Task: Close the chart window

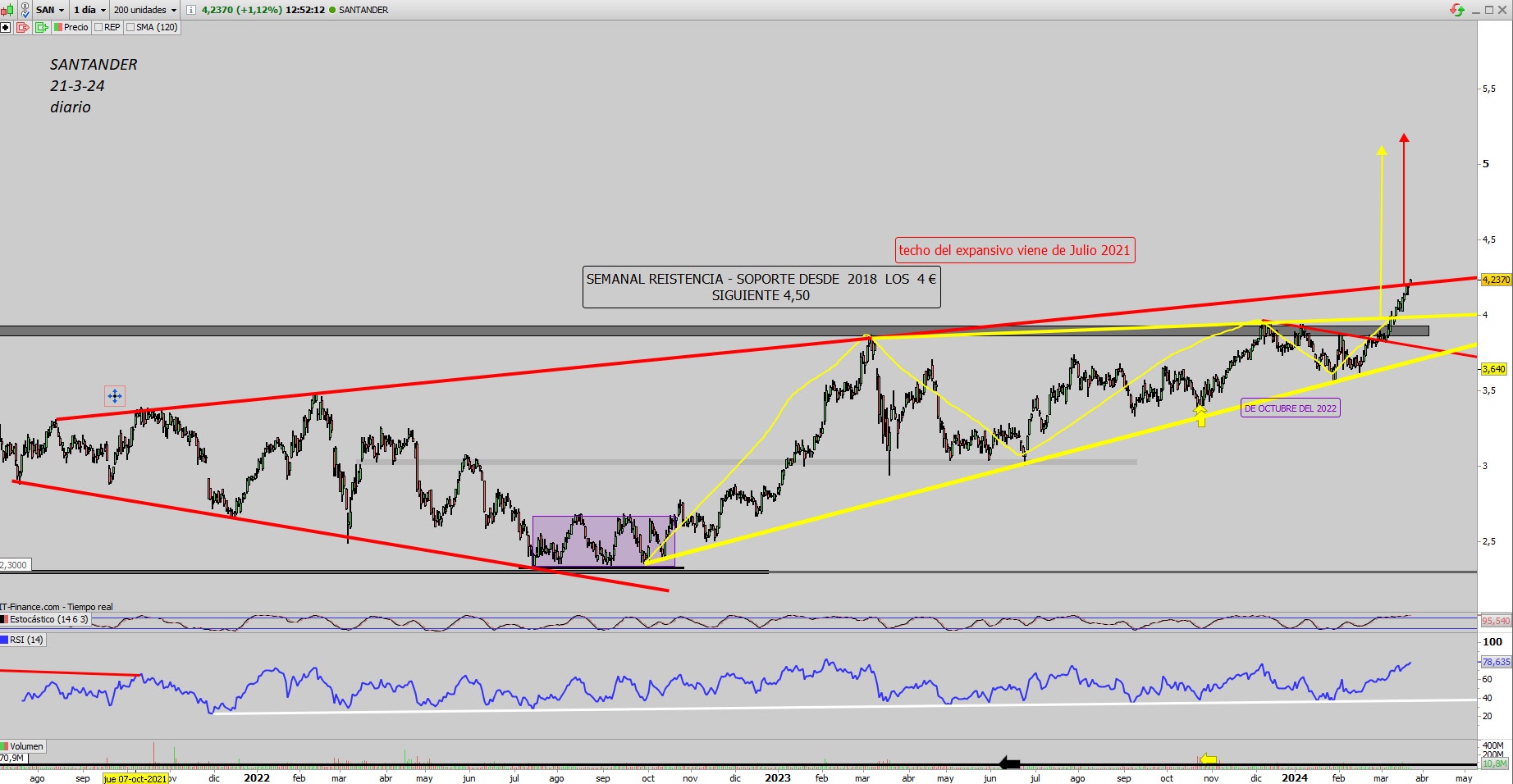Action: coord(1503,10)
